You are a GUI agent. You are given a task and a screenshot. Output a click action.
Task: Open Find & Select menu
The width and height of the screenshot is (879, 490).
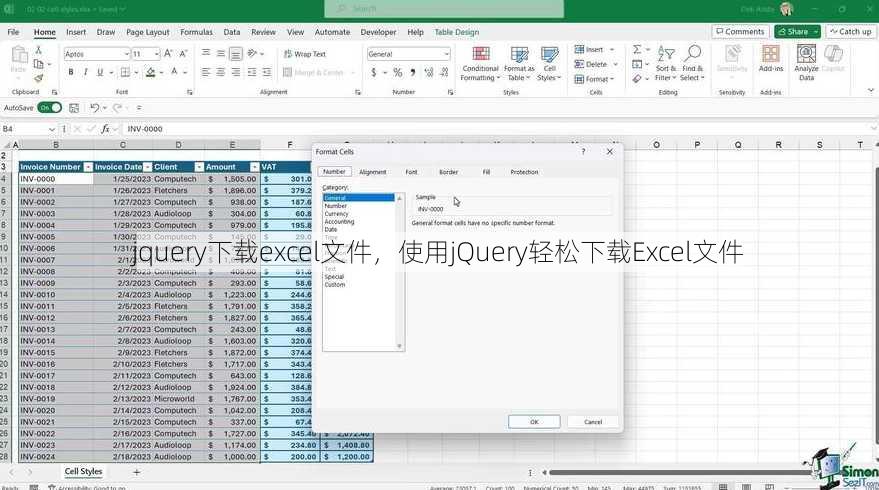pyautogui.click(x=692, y=63)
